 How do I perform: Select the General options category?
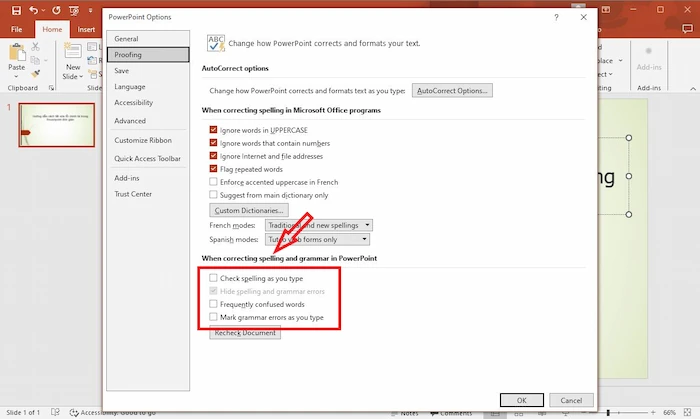148,39
